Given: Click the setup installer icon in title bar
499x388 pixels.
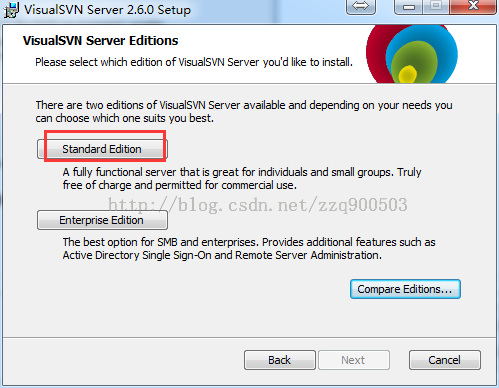Looking at the screenshot, I should coord(11,10).
